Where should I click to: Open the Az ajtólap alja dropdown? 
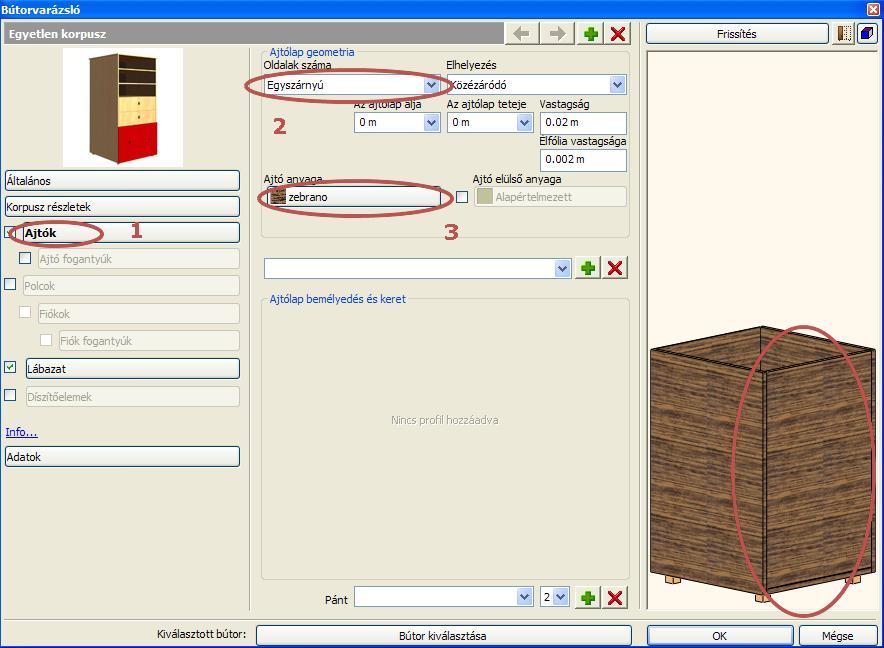[x=431, y=122]
